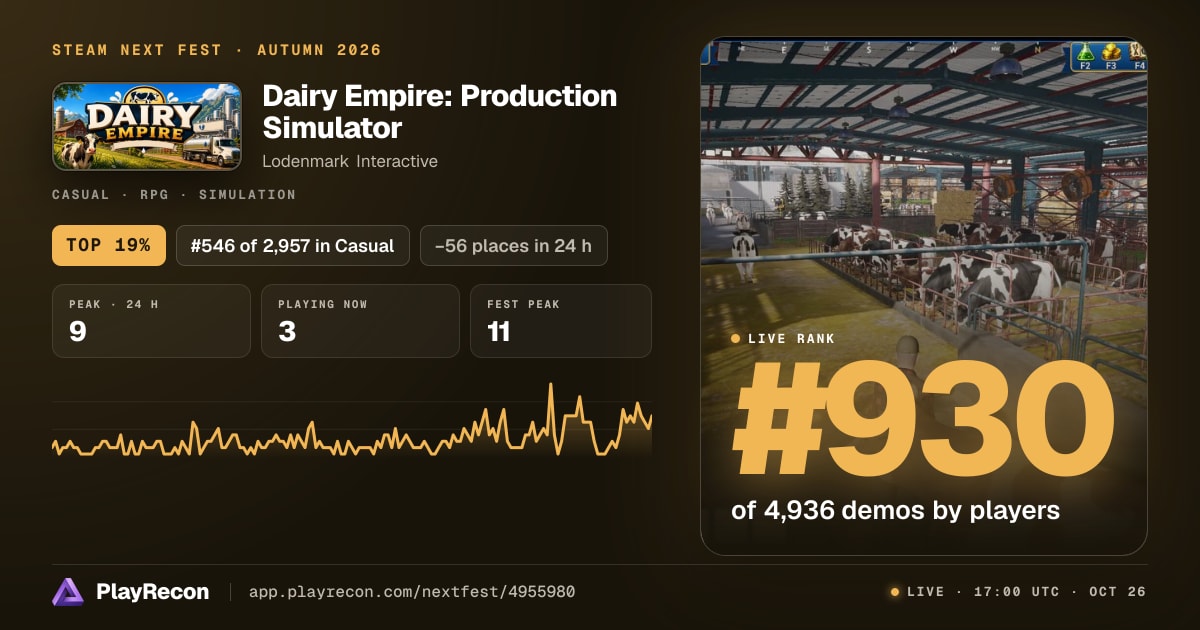
Task: Select the Fest Peak stat card
Action: click(x=561, y=321)
